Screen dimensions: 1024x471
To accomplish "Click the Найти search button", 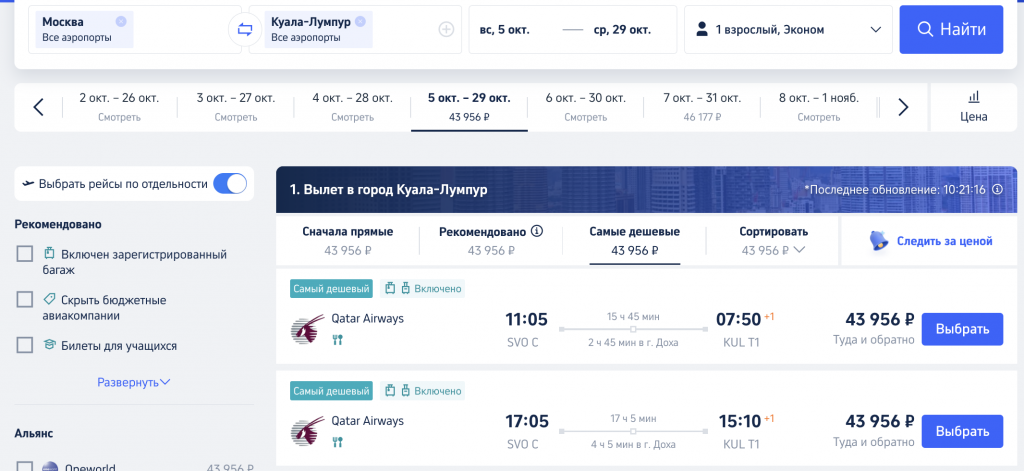I will (x=951, y=29).
